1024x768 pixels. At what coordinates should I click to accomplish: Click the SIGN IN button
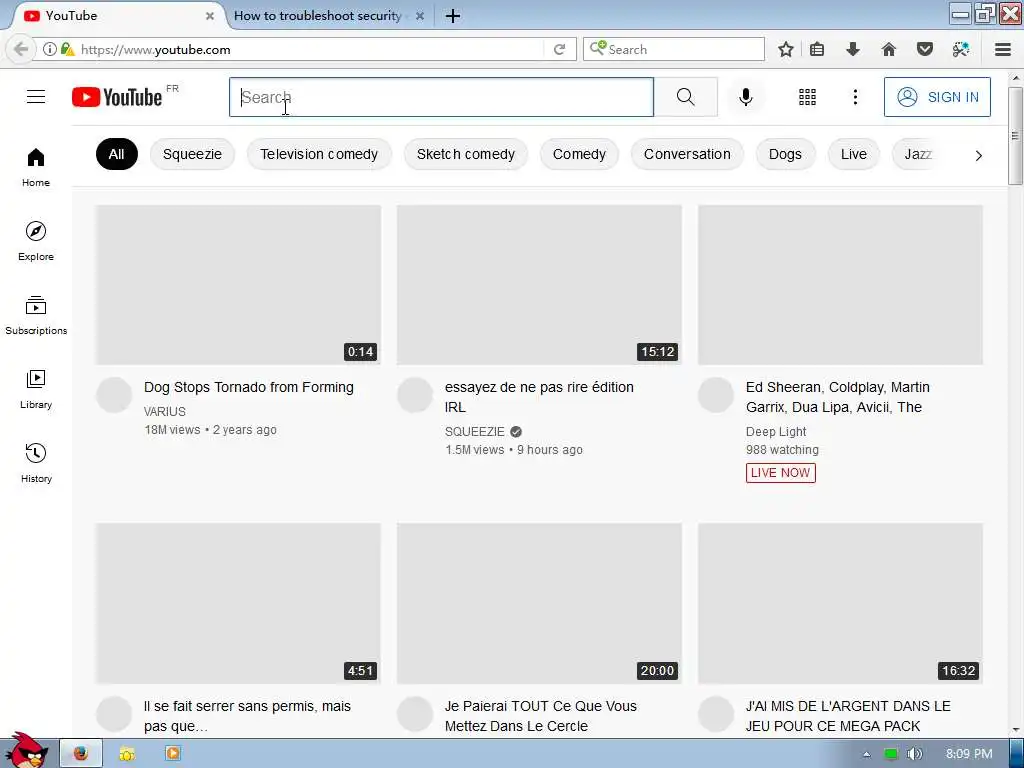tap(937, 97)
